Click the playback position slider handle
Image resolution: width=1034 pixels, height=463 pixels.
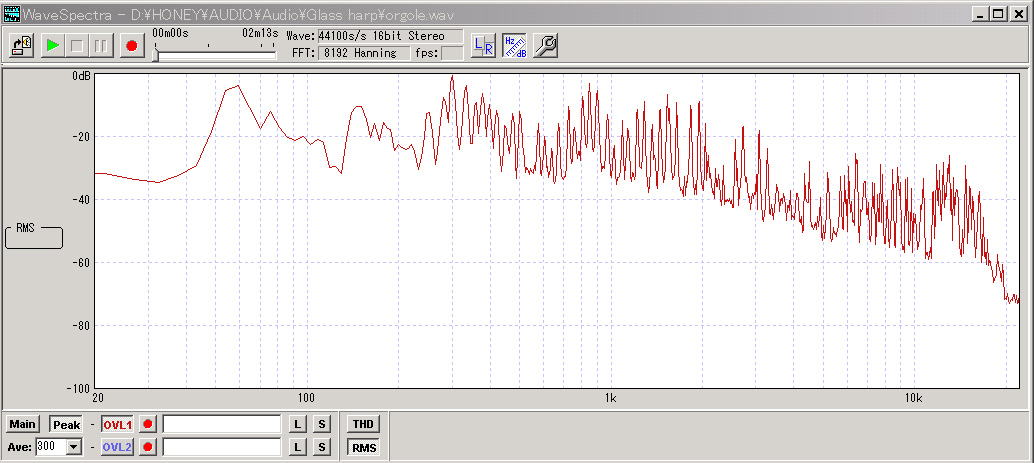click(156, 56)
